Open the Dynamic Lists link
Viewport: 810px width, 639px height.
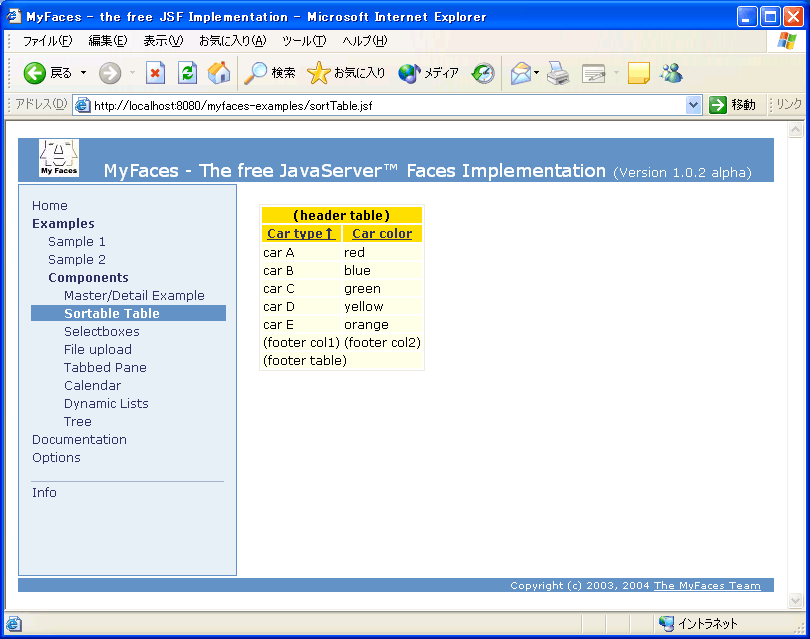(x=106, y=403)
